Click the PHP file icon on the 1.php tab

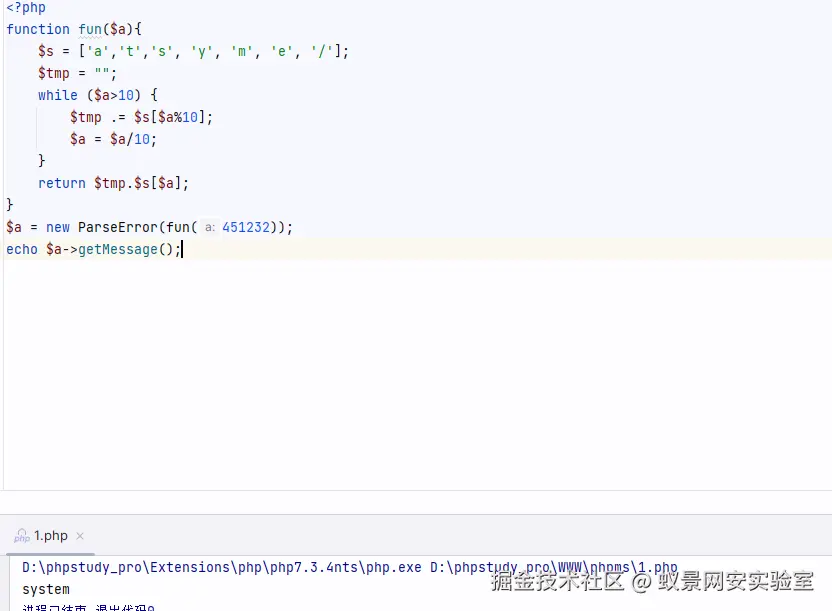[x=22, y=535]
